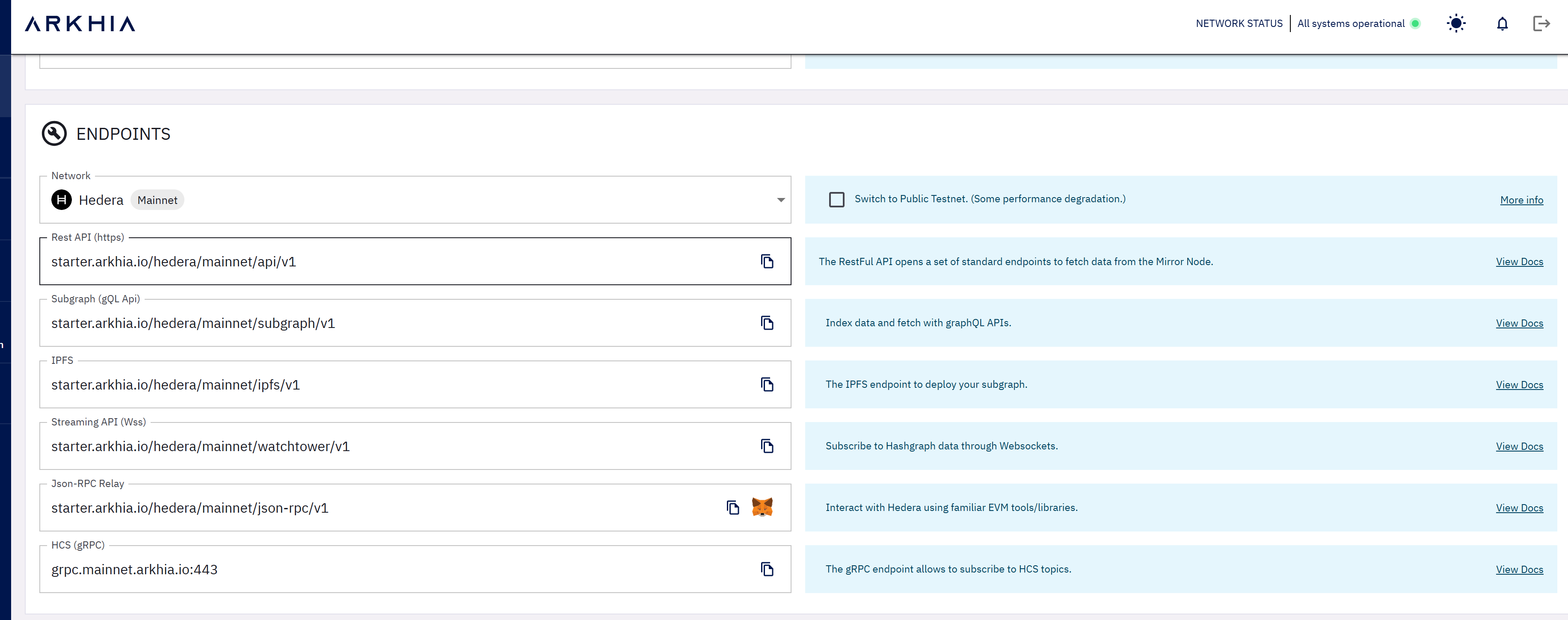Copy the IPFS endpoint URL

pyautogui.click(x=767, y=384)
